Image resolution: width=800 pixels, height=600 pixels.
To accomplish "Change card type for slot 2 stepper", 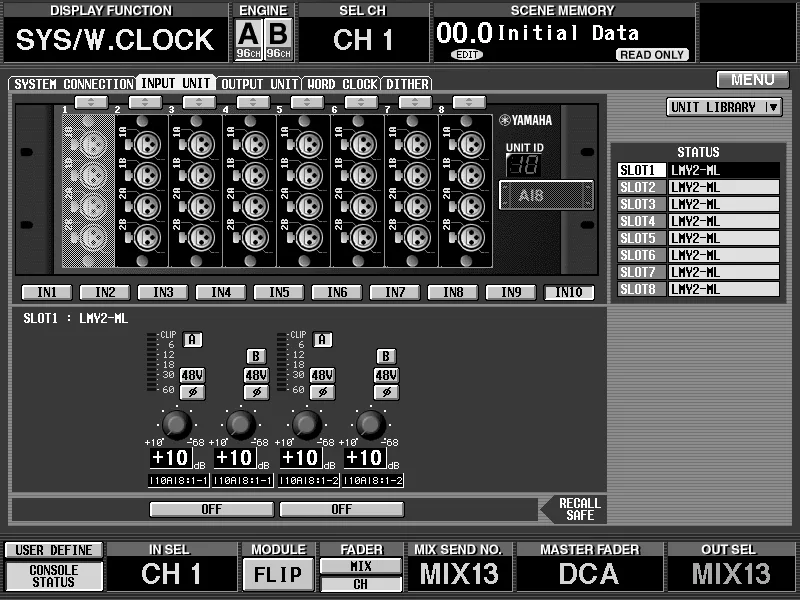I will [x=145, y=102].
